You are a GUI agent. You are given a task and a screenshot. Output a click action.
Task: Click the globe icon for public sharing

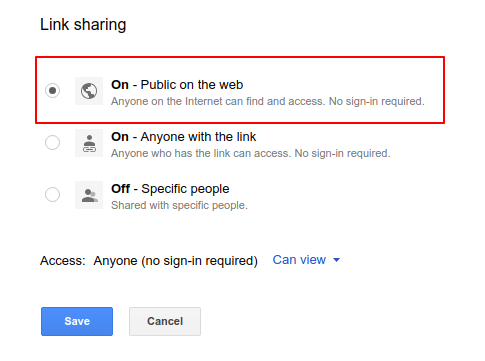click(89, 91)
